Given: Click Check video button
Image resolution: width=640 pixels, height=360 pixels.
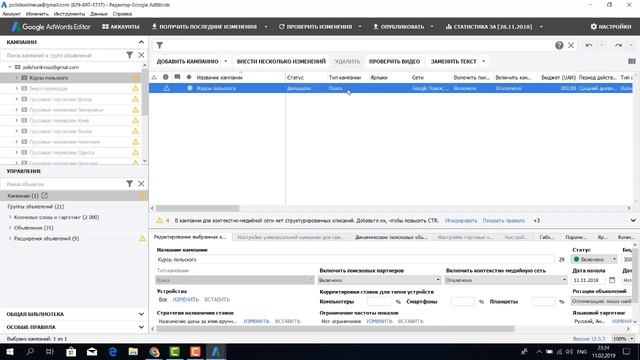Looking at the screenshot, I should pyautogui.click(x=394, y=61).
